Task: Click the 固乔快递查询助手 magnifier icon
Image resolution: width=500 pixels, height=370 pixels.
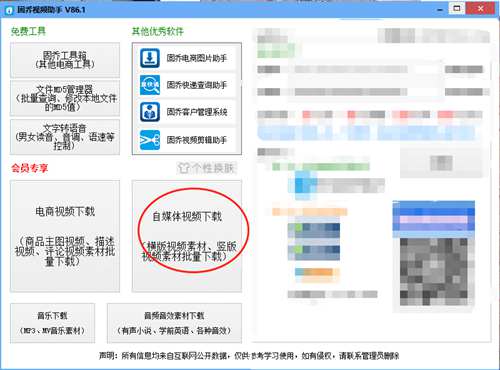Action: (x=150, y=85)
